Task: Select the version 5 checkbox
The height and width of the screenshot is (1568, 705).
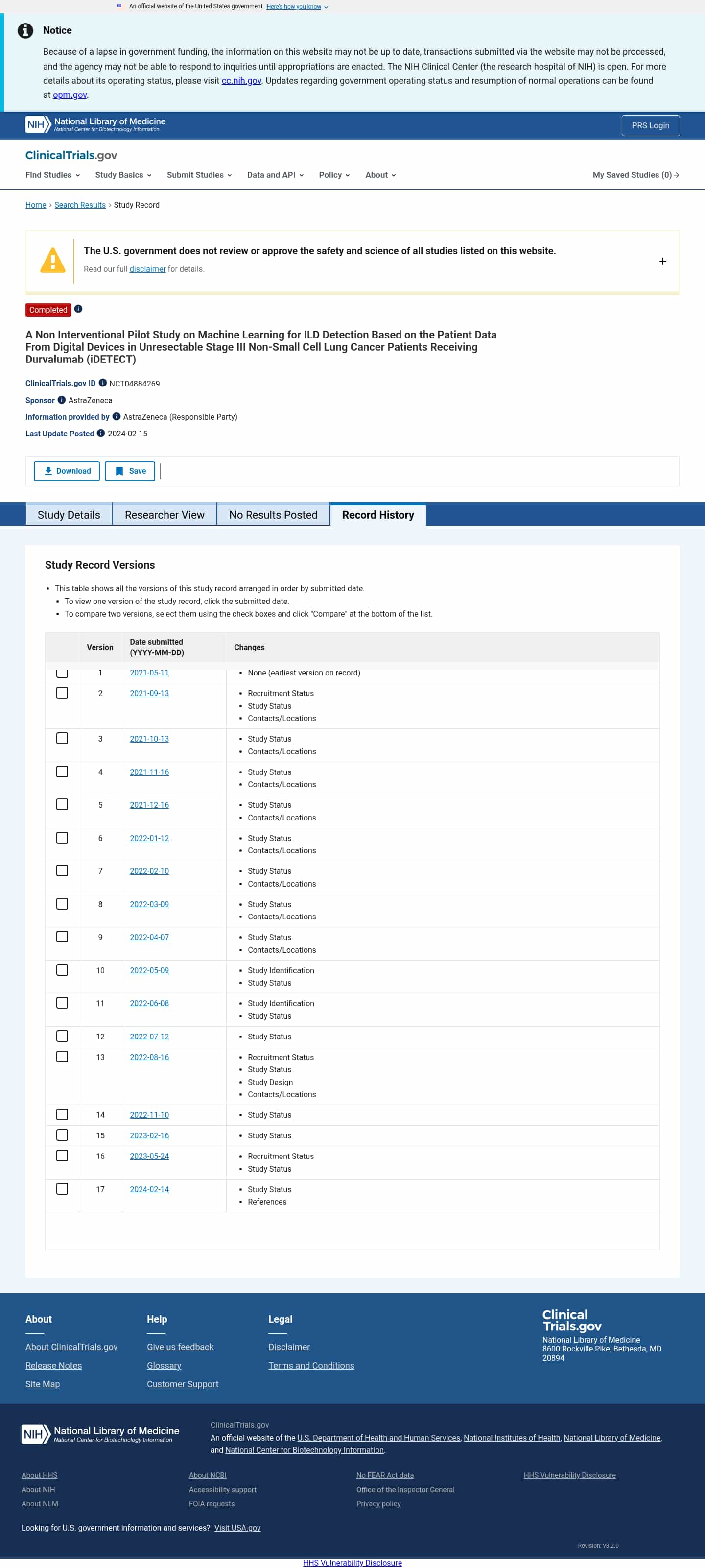Action: point(62,805)
